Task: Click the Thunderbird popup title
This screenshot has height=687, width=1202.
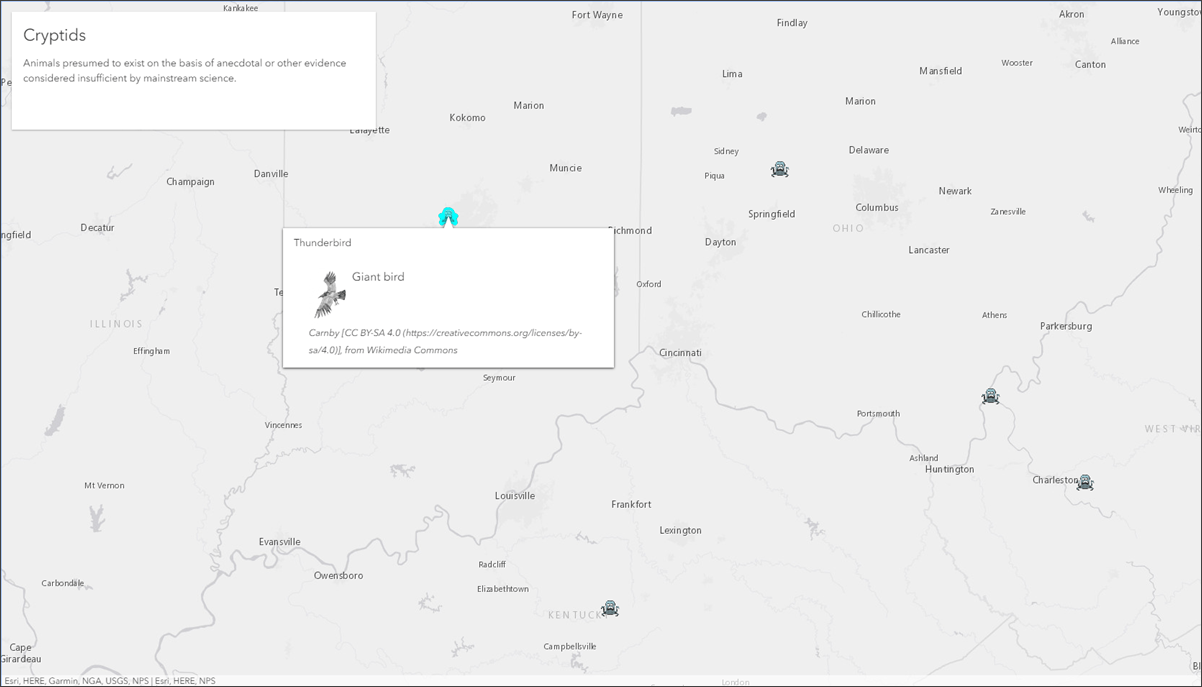Action: [x=322, y=243]
